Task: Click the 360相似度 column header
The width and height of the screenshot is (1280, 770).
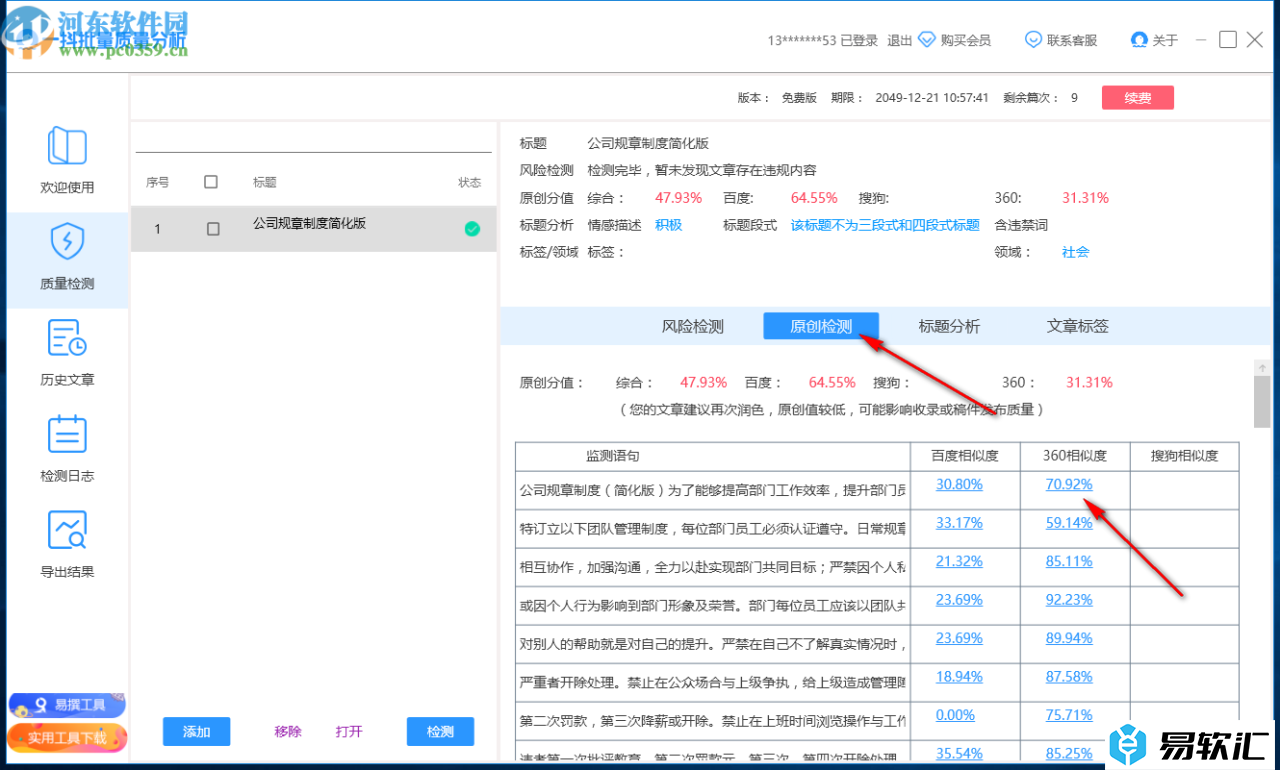Action: [1075, 456]
